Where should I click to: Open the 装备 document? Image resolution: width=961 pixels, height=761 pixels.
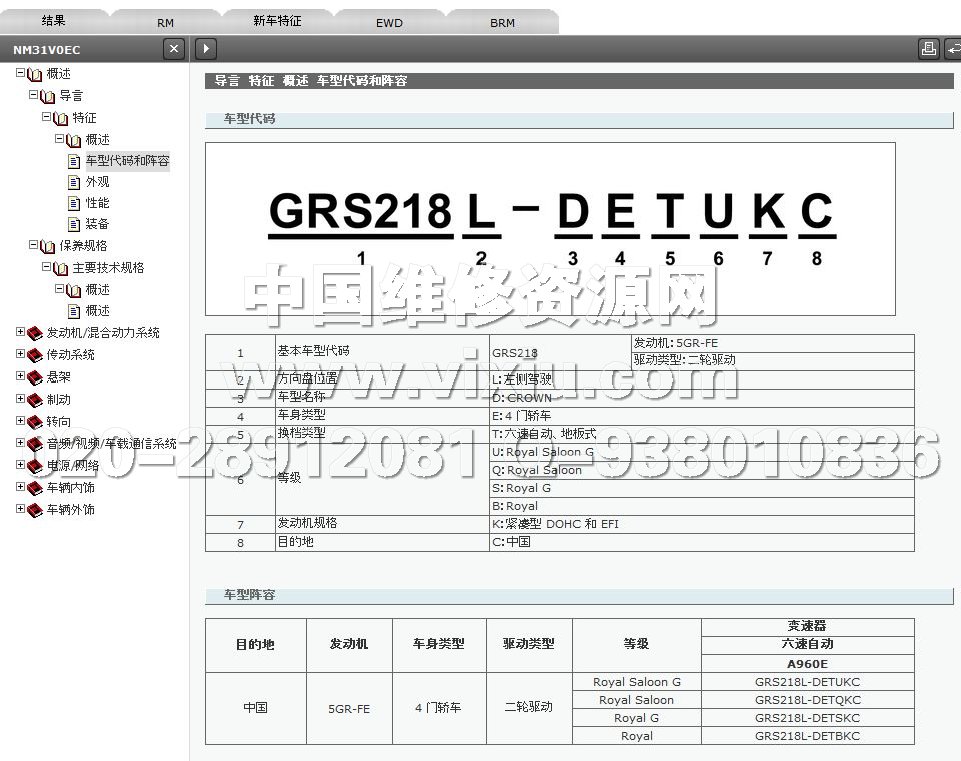[x=97, y=224]
